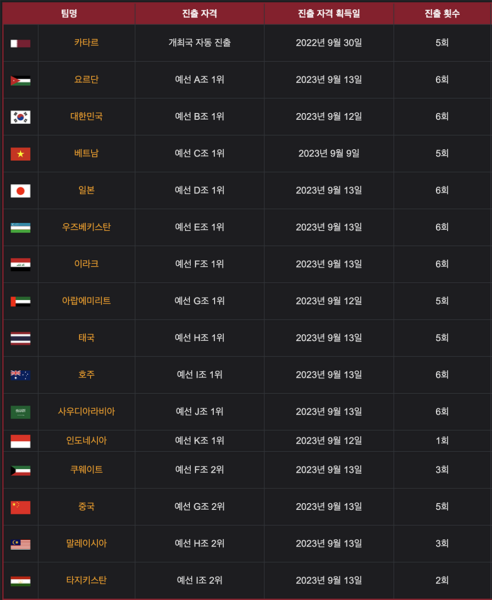This screenshot has height=600, width=492.
Task: Open the 쿠웨이트 team link
Action: [x=86, y=470]
